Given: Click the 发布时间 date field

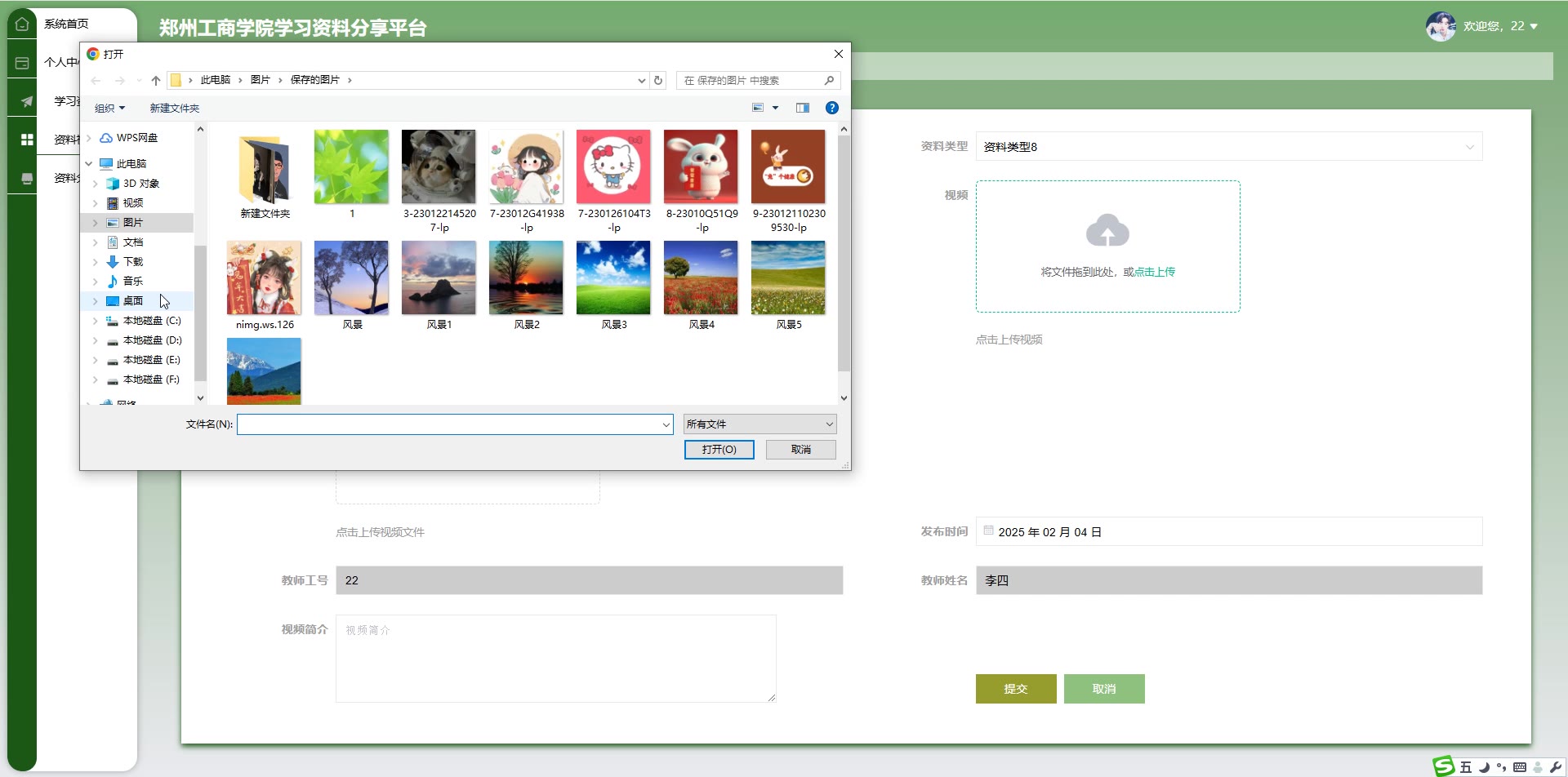Looking at the screenshot, I should click(1229, 531).
